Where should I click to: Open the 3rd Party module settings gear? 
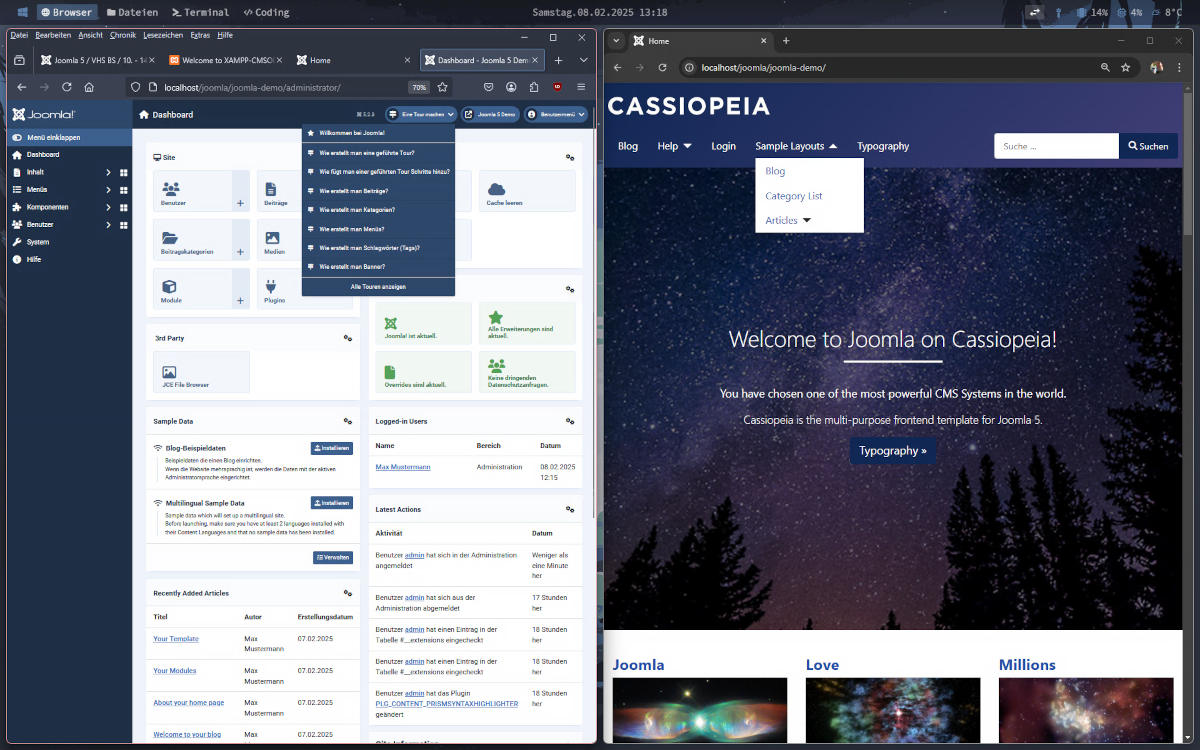[347, 338]
